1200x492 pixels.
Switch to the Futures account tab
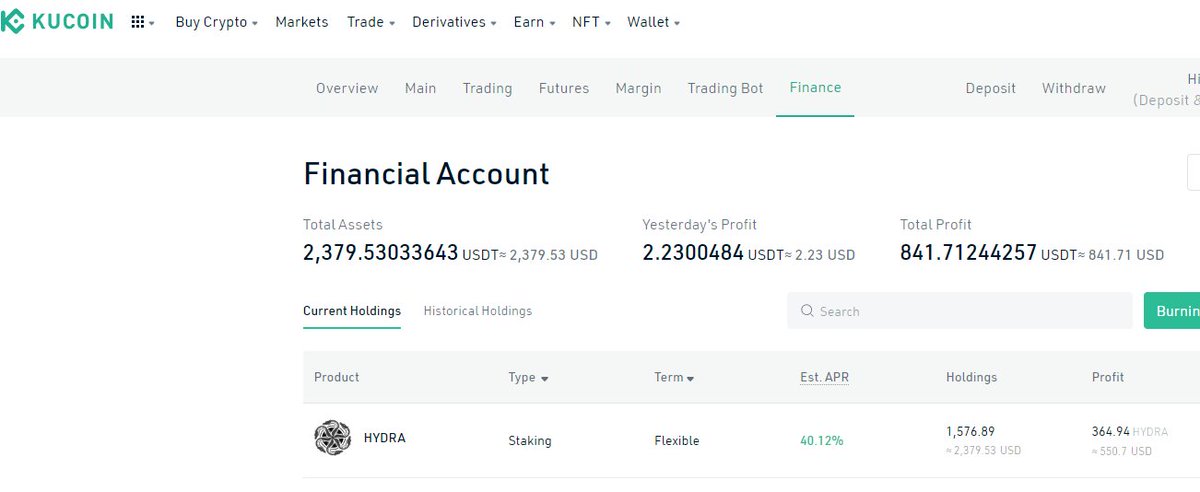pyautogui.click(x=564, y=88)
